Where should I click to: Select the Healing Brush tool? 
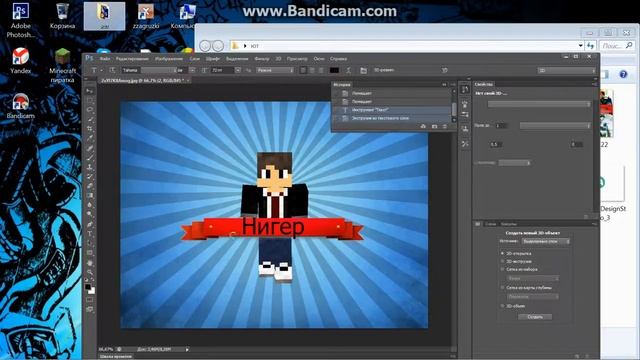pos(89,148)
